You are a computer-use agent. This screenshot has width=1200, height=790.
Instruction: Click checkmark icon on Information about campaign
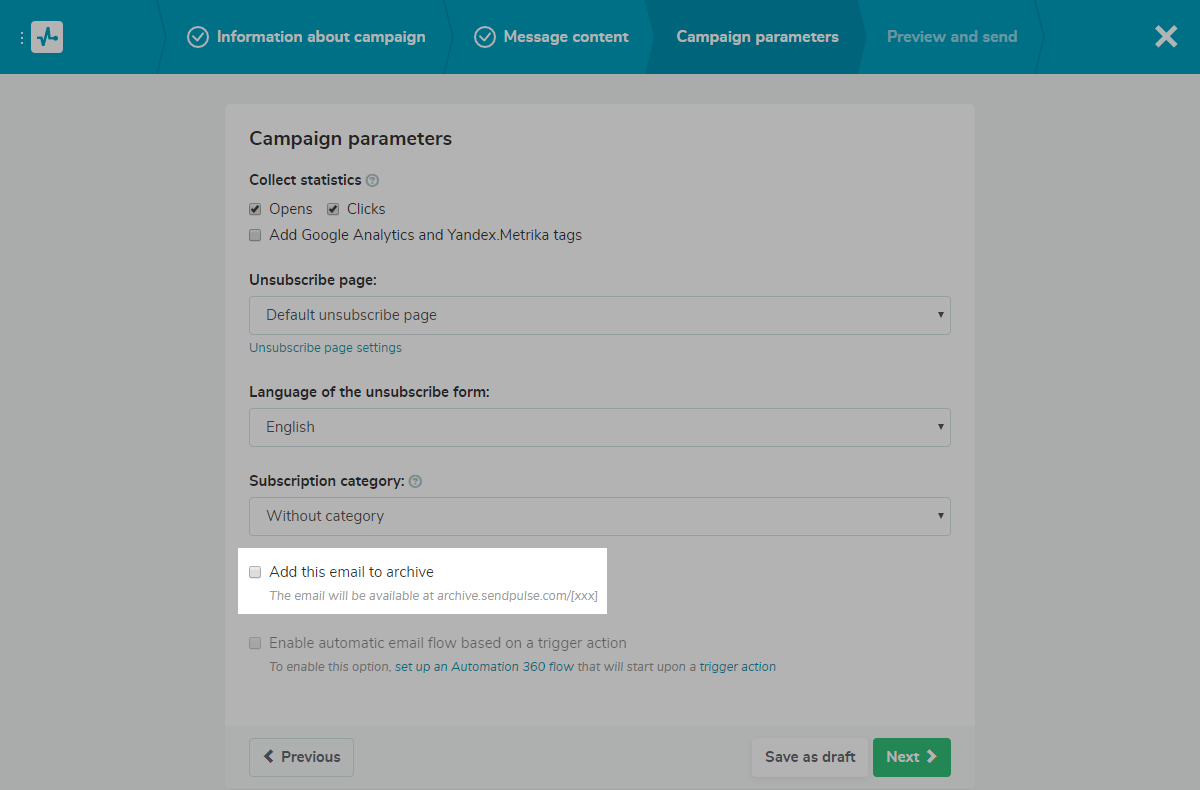tap(198, 37)
